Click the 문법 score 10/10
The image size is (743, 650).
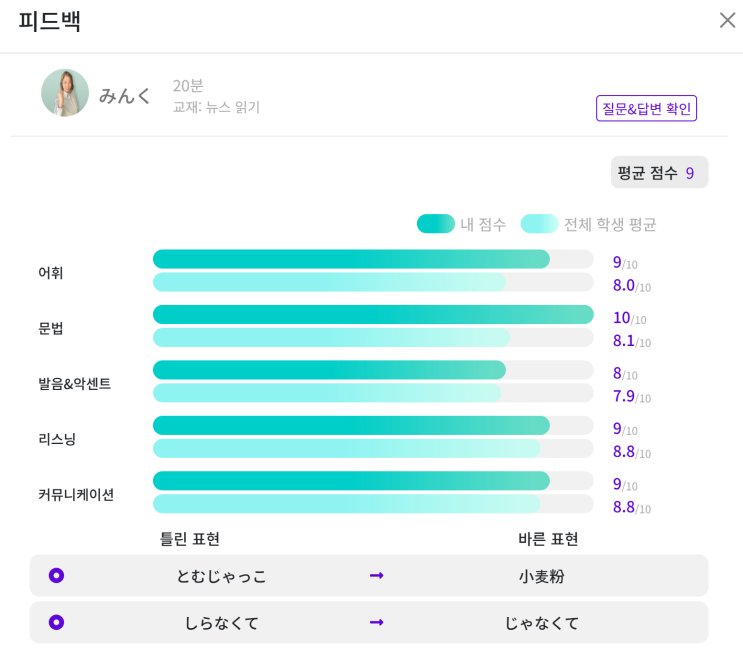pyautogui.click(x=629, y=318)
